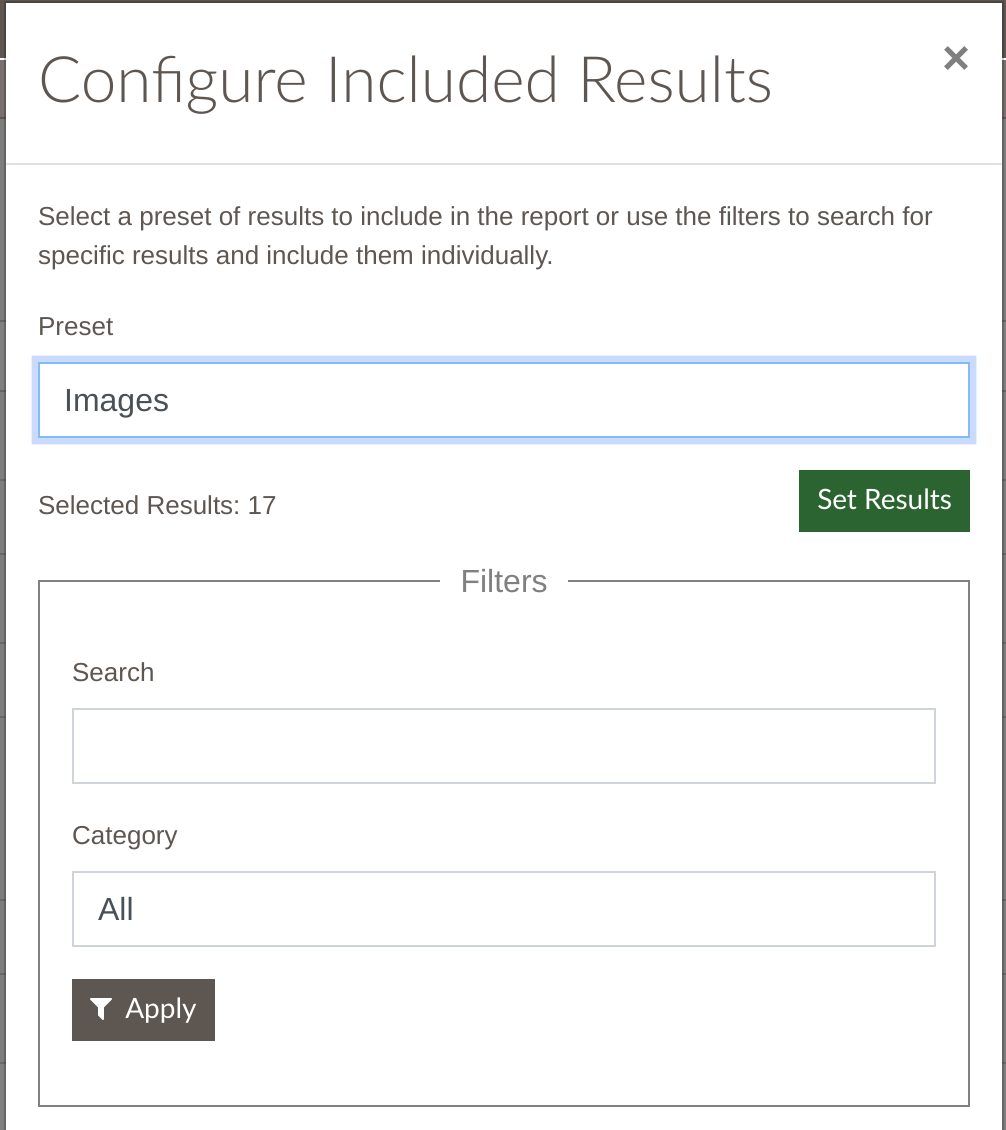
Task: Apply the filters with the Apply button
Action: pyautogui.click(x=143, y=1010)
